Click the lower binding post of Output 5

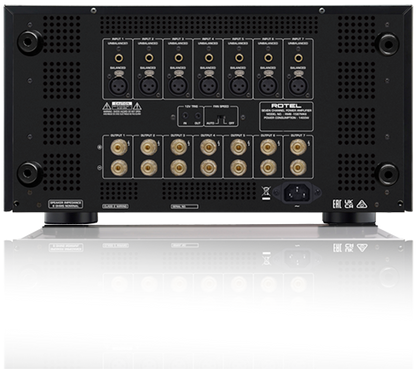coord(239,167)
